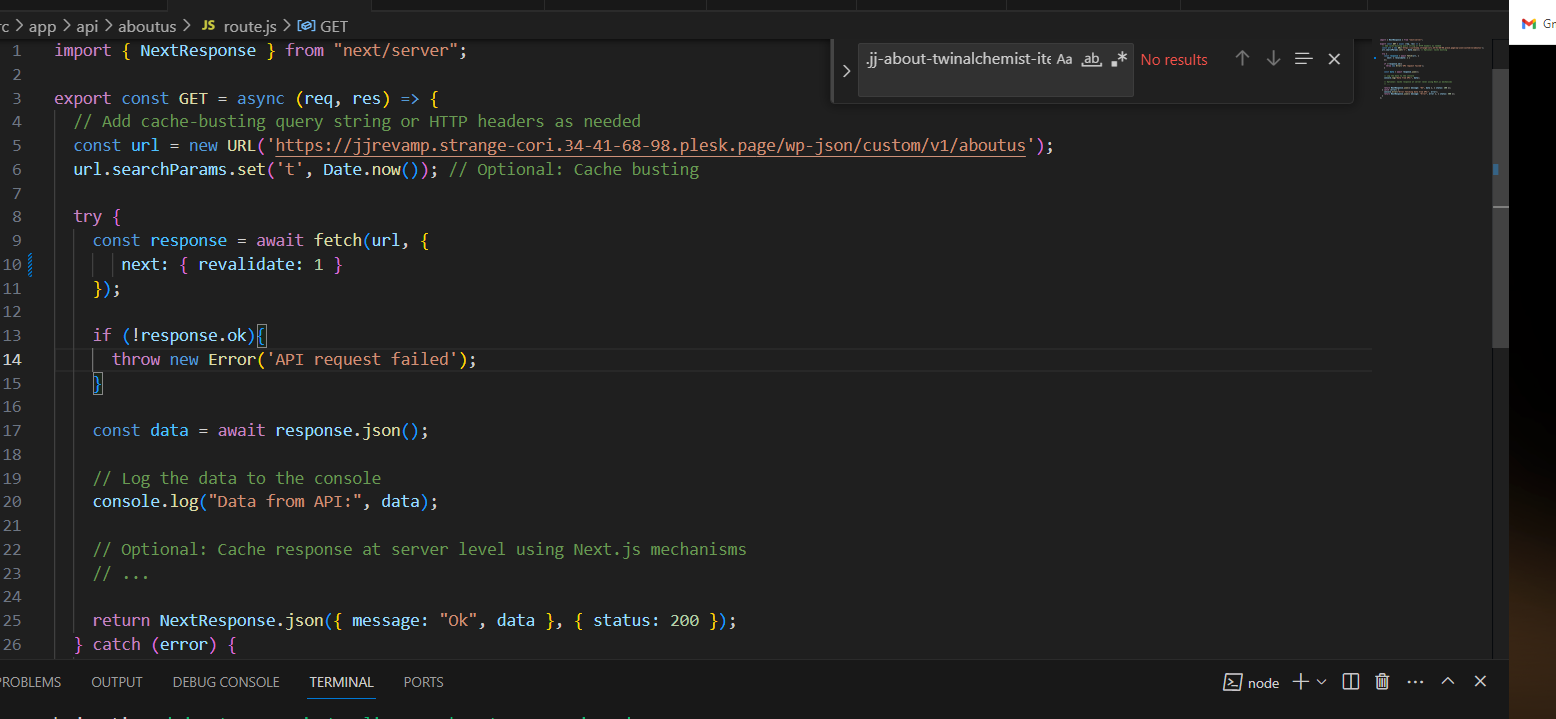Screen dimensions: 1556x719
Task: Expand the Replace field in find widget
Action: coord(846,71)
